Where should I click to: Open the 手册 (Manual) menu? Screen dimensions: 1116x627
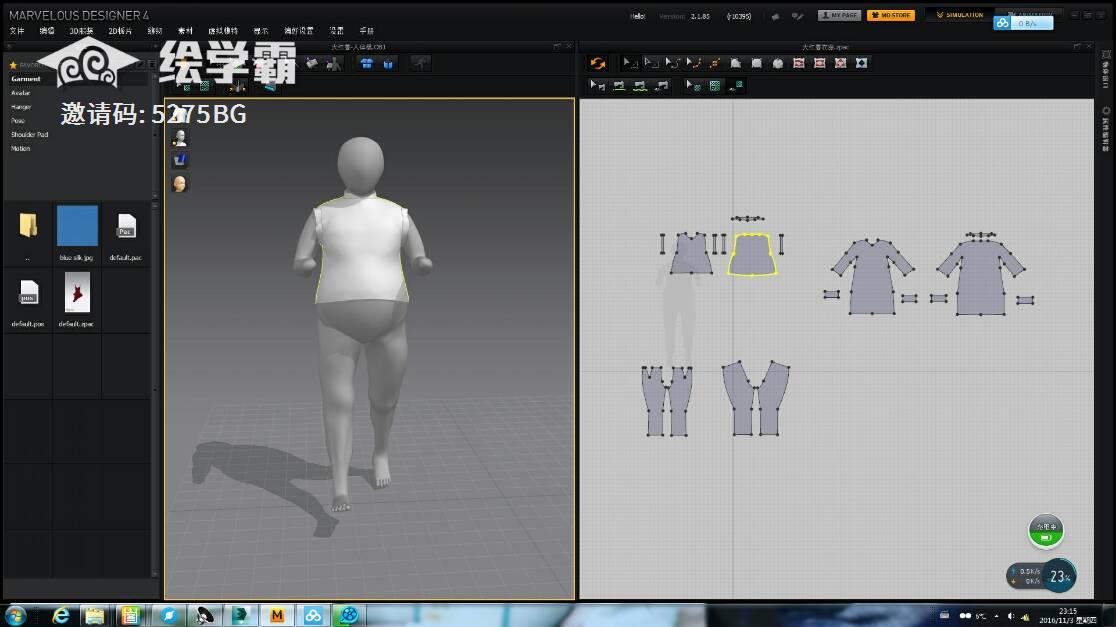click(x=367, y=31)
